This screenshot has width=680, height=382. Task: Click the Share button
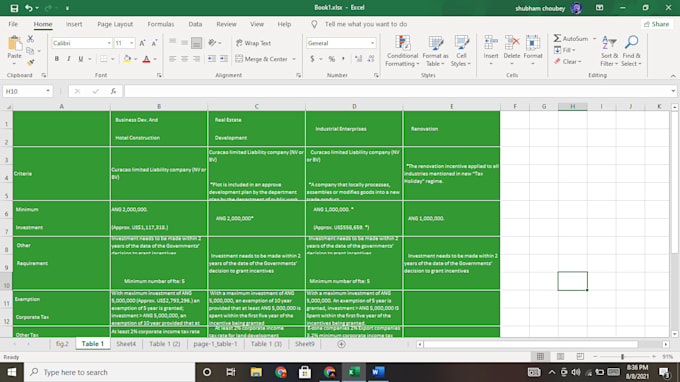657,24
